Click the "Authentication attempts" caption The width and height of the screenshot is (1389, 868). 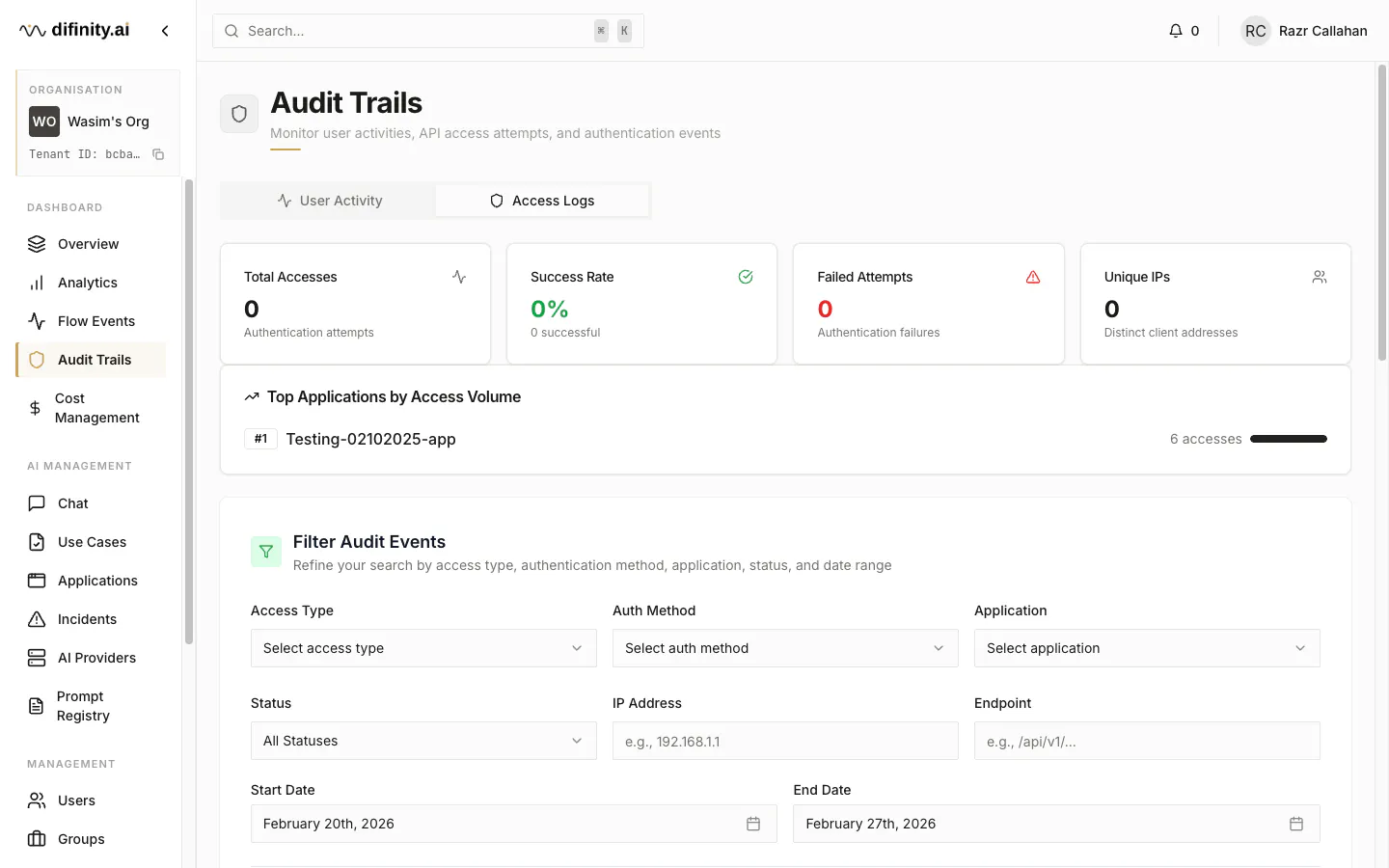coord(309,333)
